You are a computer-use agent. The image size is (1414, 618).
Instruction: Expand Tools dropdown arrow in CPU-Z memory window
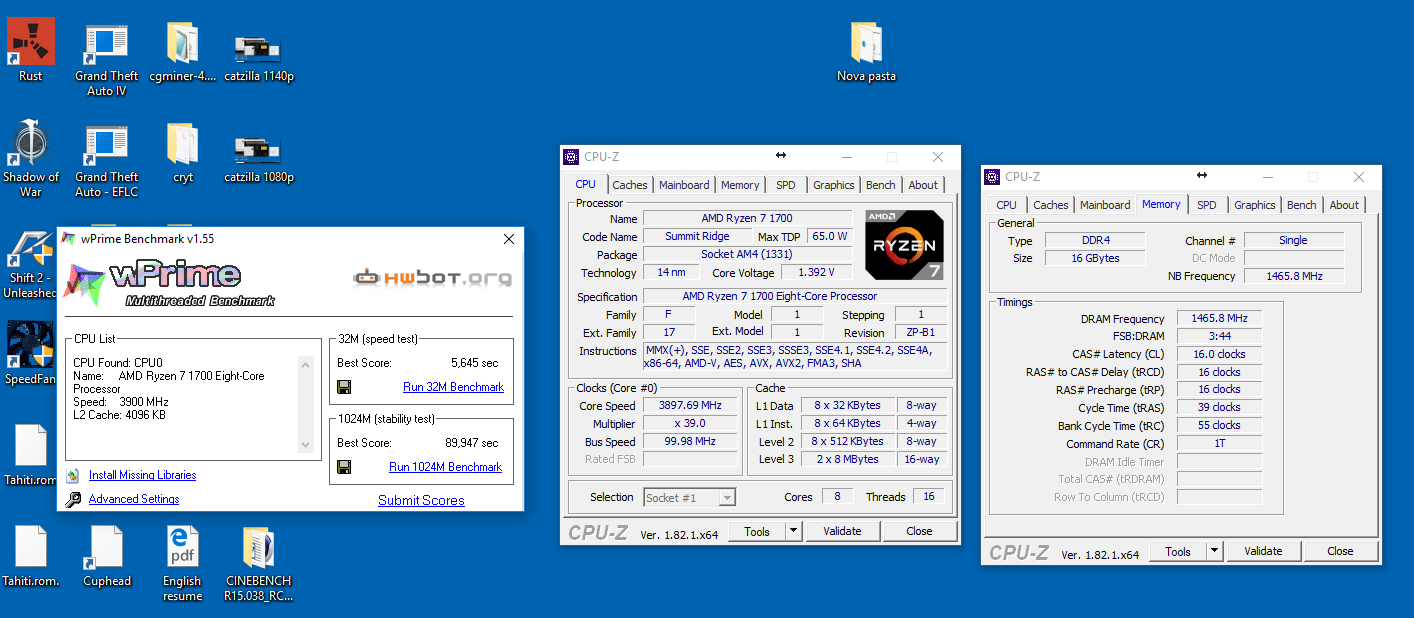click(1214, 551)
